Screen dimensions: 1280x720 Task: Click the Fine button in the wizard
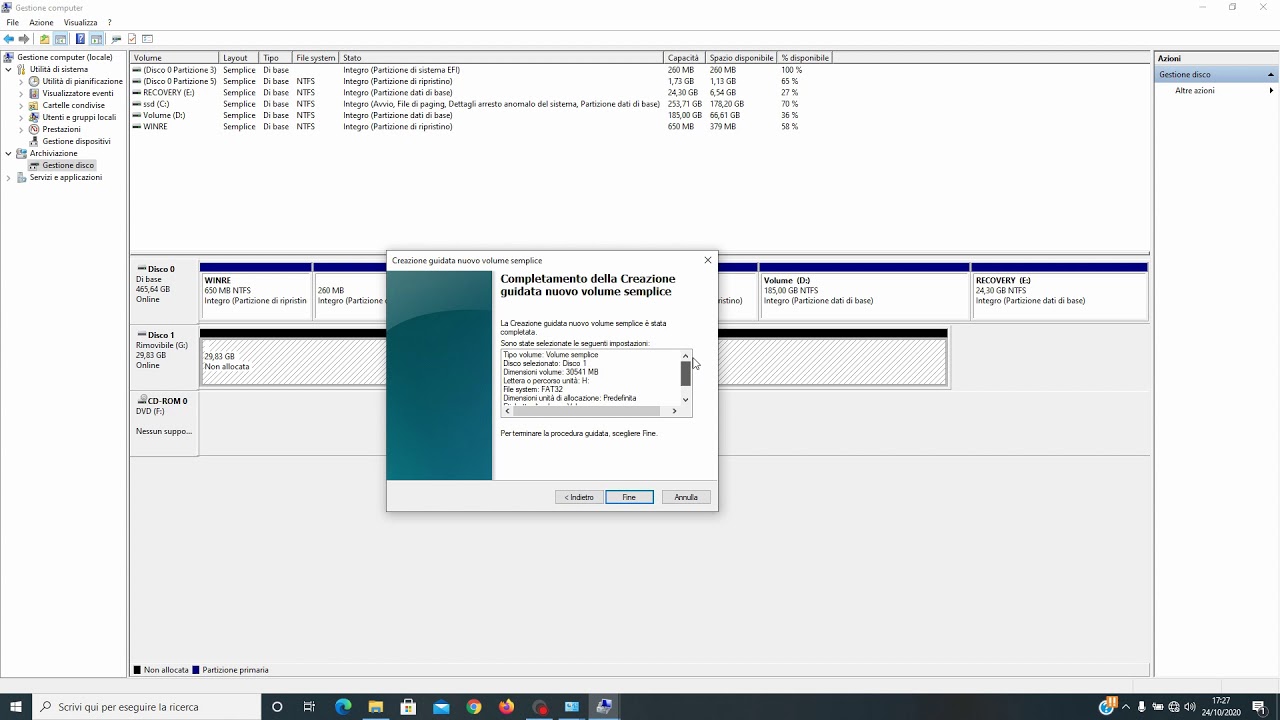tap(629, 497)
